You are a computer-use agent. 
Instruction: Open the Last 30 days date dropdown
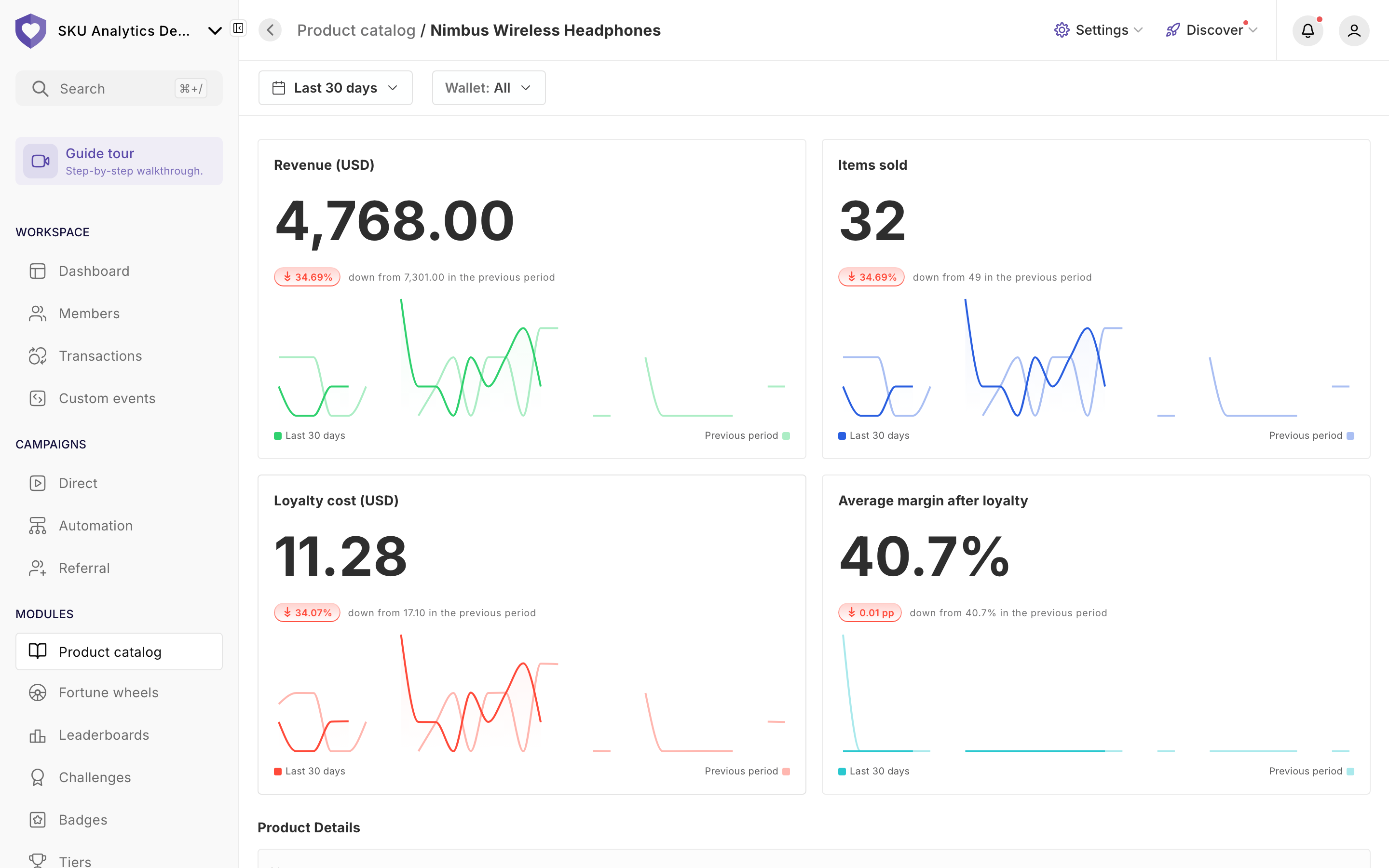coord(335,88)
